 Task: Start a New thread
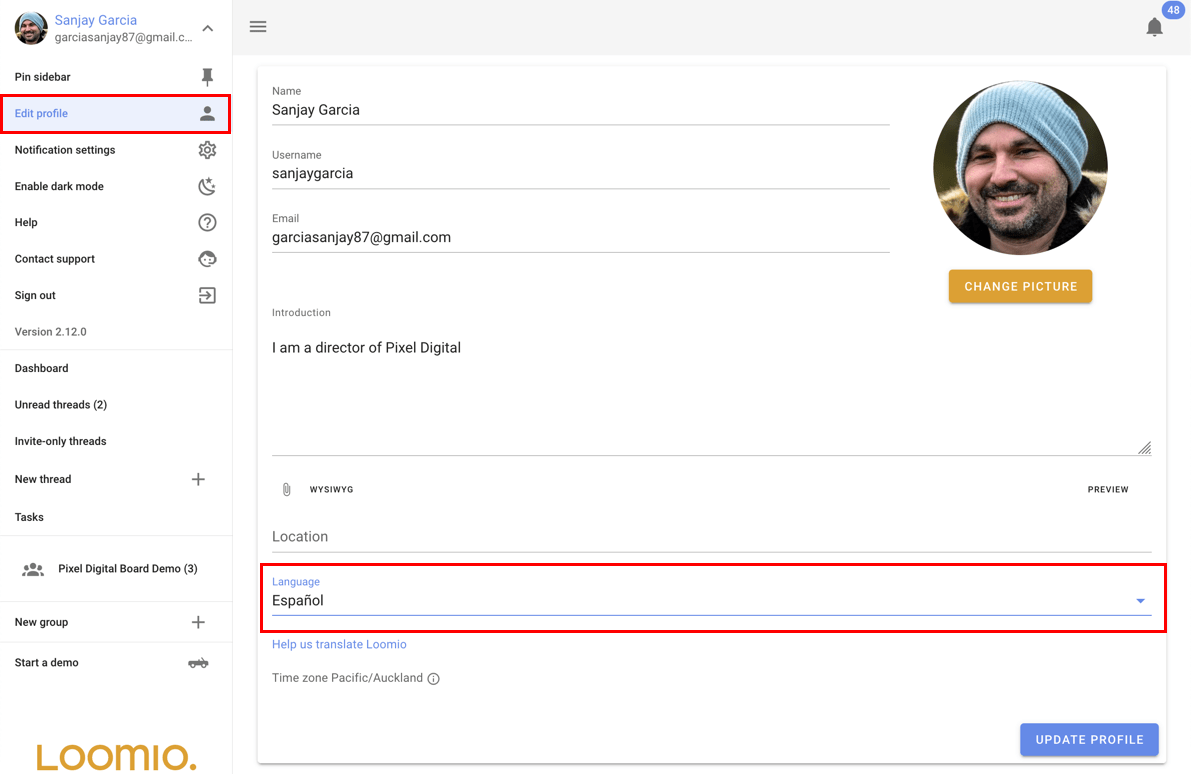pyautogui.click(x=116, y=479)
